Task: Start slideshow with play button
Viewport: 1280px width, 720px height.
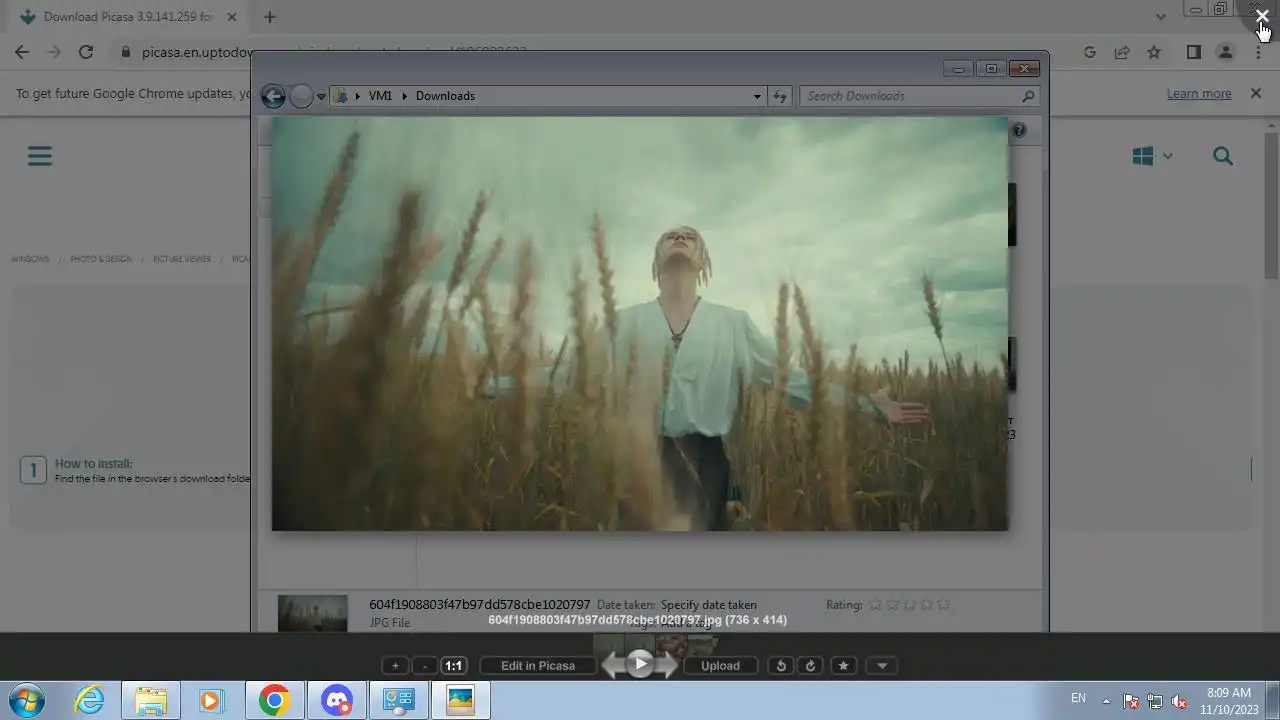Action: coord(640,663)
